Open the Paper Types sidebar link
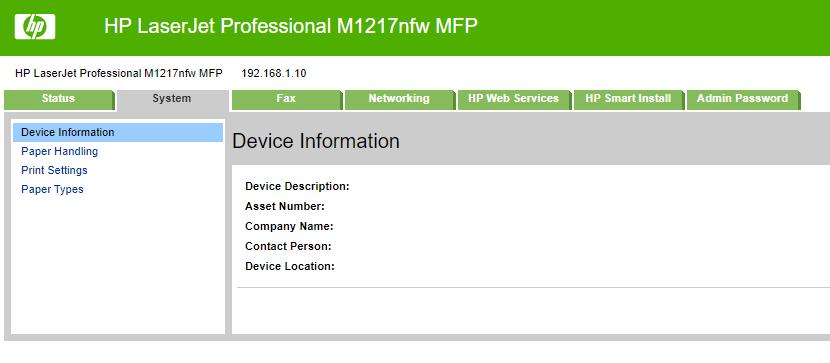Viewport: 830px width, 363px height. [x=52, y=189]
